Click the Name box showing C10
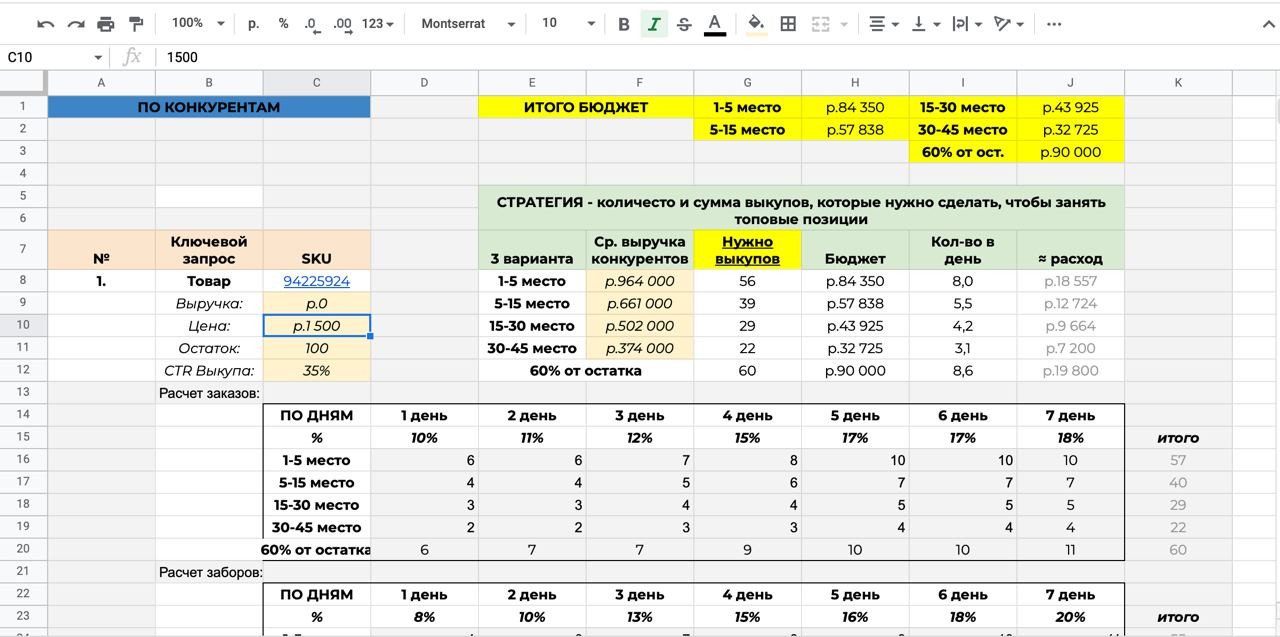Image resolution: width=1280 pixels, height=637 pixels. [x=45, y=57]
